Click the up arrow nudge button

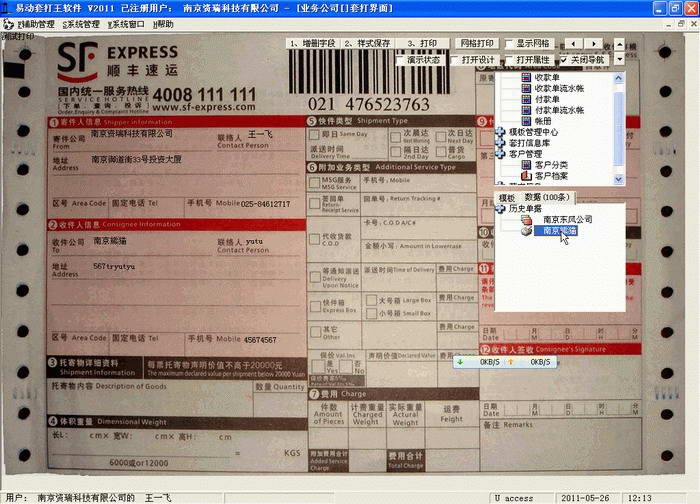coord(619,45)
